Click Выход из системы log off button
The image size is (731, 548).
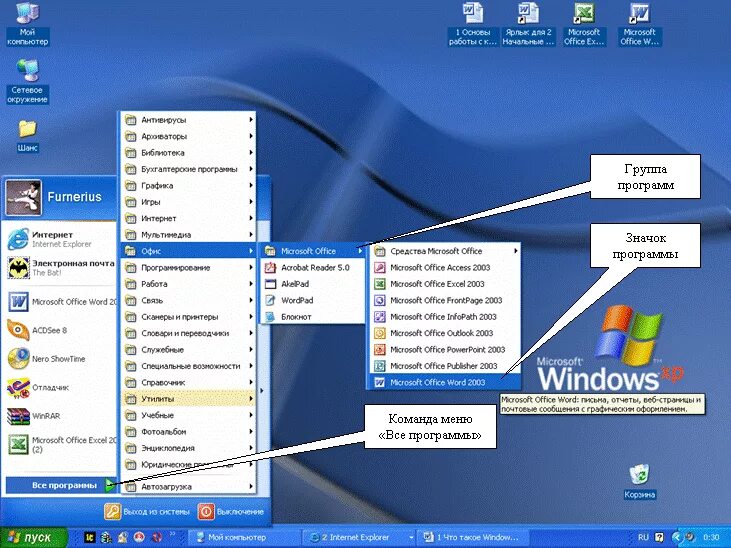pos(147,512)
